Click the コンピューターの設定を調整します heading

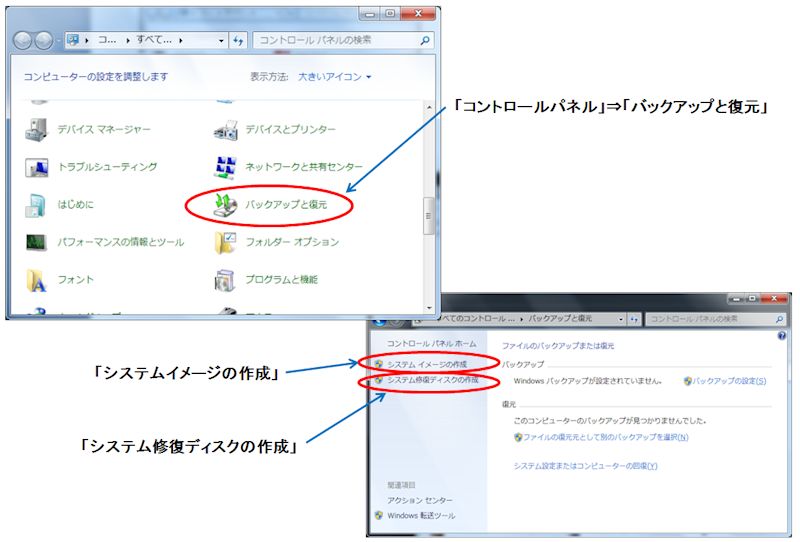[x=95, y=77]
